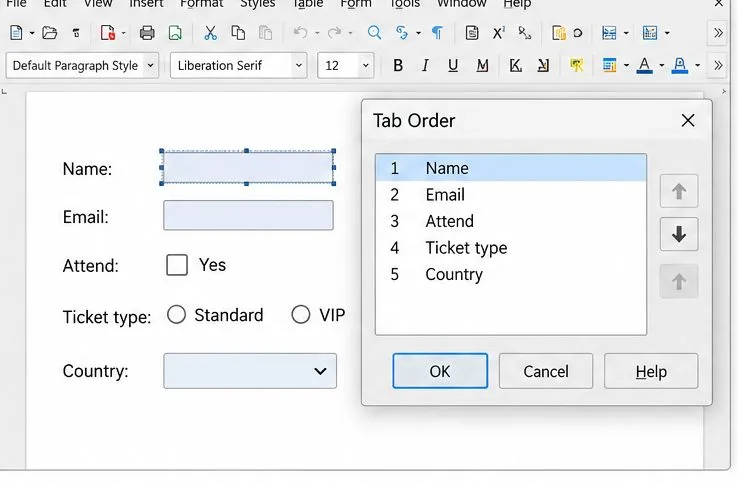Underline the selected text
738x482 pixels.
453,65
